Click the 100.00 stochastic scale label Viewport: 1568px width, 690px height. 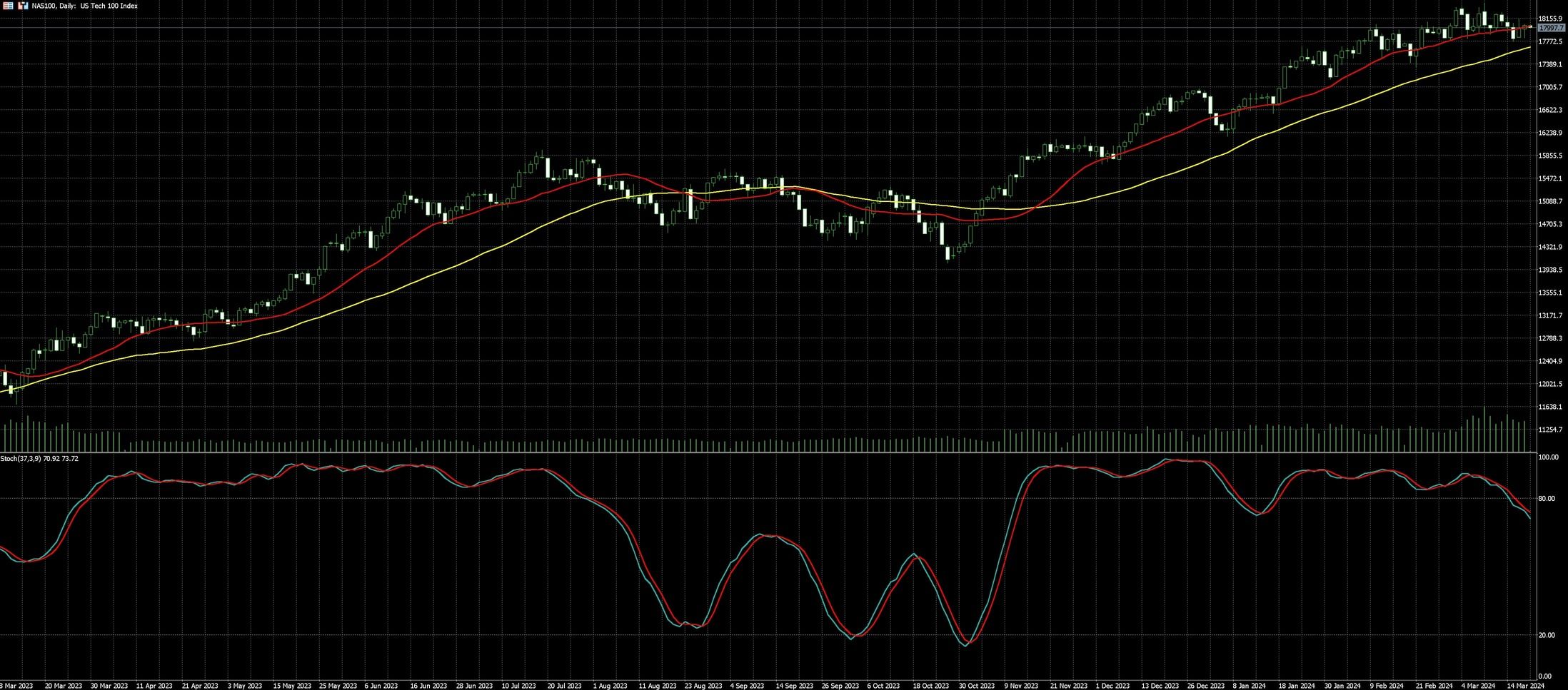(1548, 457)
